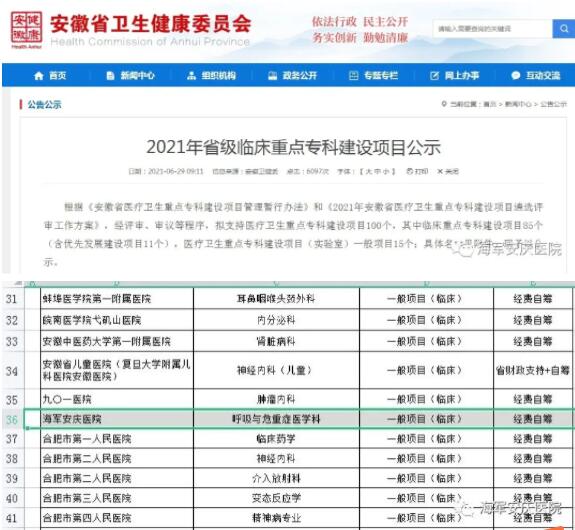This screenshot has height=530, width=575.
Task: Click cell 安徽中医药大学第一附属医院
Action: coord(117,341)
